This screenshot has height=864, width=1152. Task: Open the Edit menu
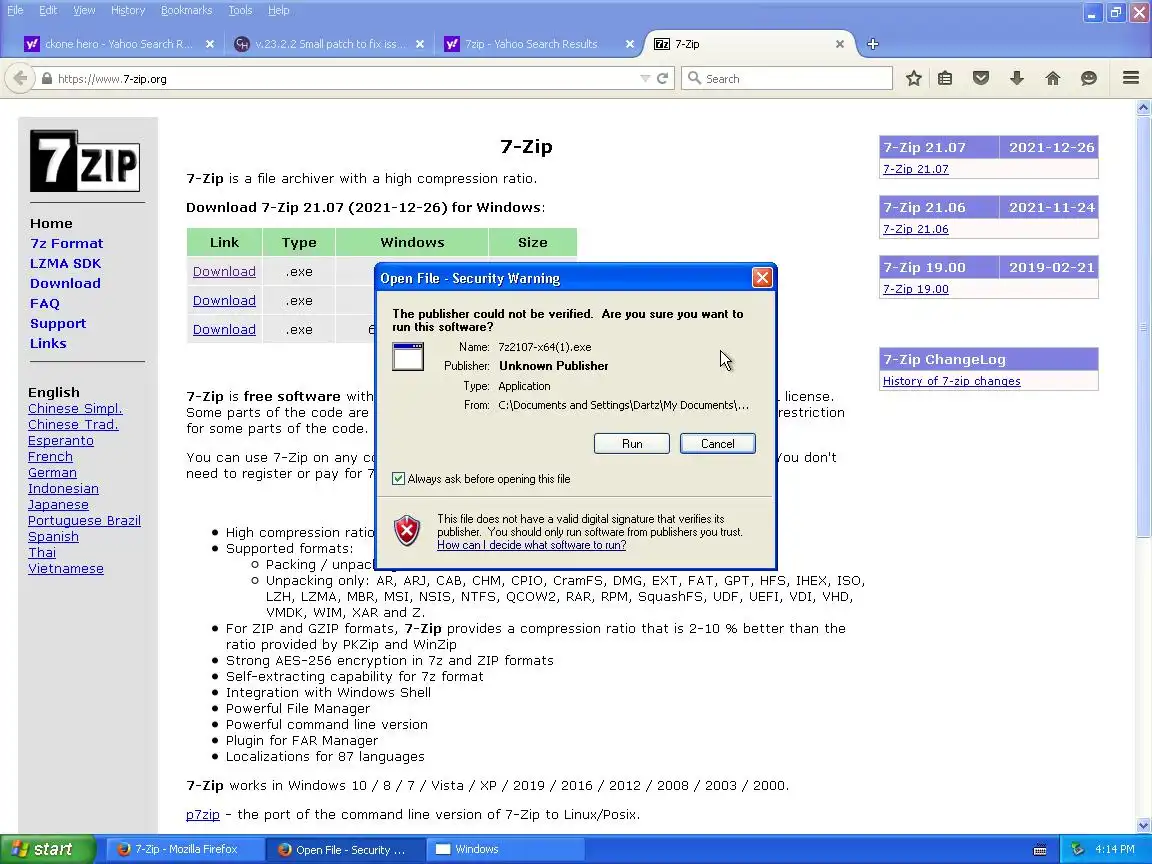coord(48,10)
